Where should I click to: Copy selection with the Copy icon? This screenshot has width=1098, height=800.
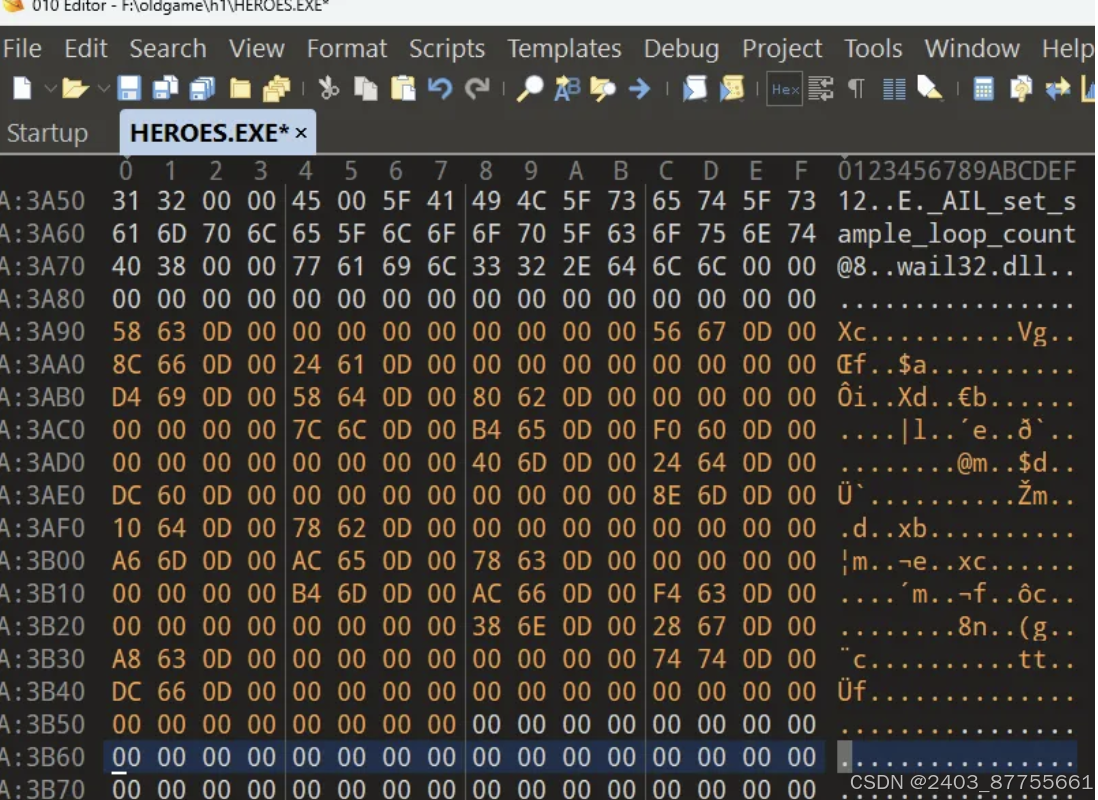point(366,89)
